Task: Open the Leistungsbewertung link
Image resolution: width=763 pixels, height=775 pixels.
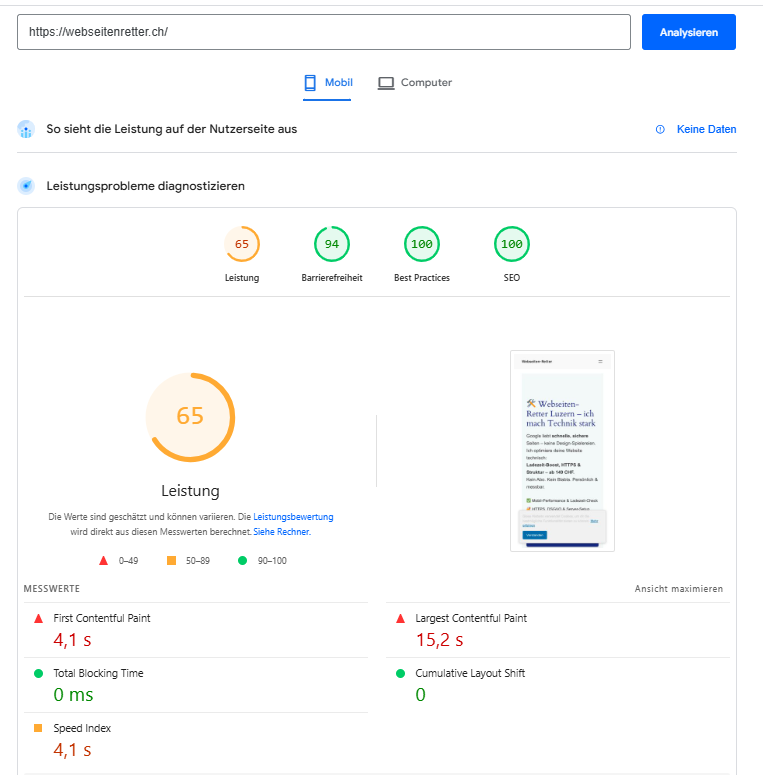Action: [293, 517]
